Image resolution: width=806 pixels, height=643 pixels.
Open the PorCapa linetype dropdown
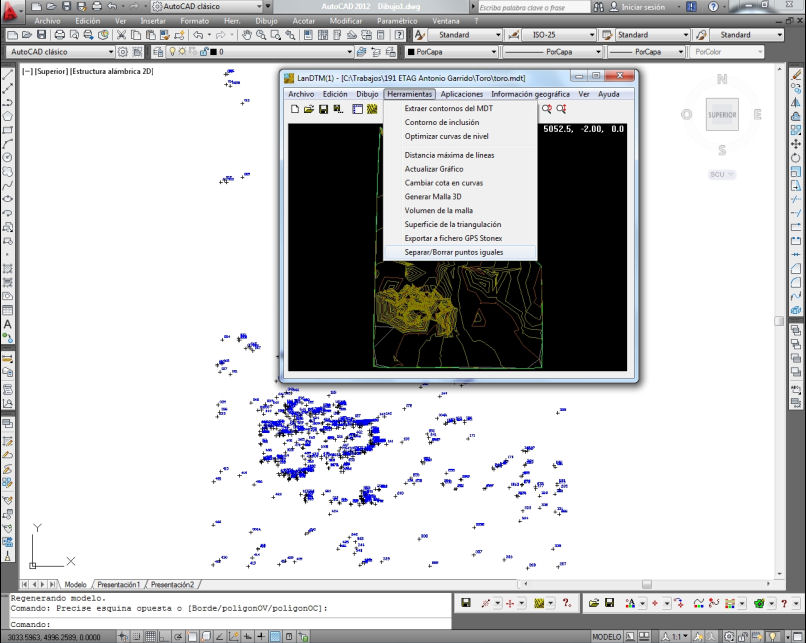click(552, 52)
